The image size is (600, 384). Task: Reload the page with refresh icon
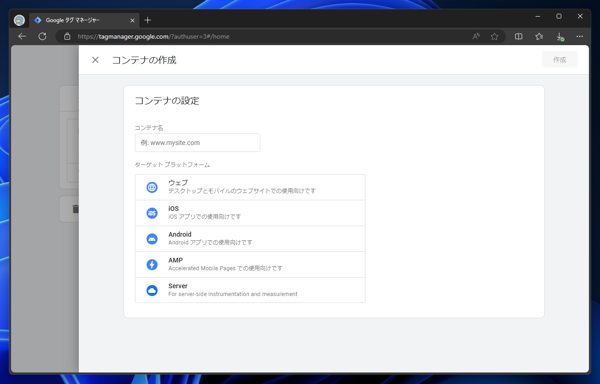(x=42, y=36)
